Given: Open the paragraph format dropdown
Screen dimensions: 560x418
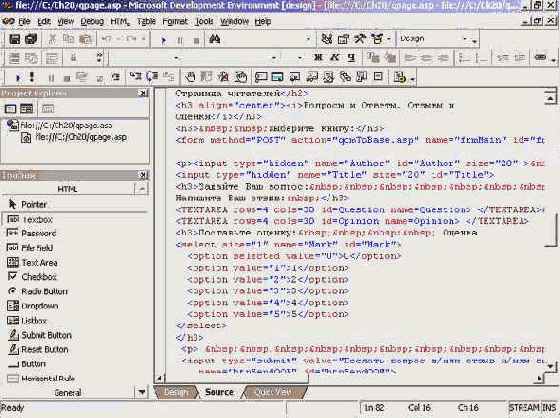Looking at the screenshot, I should point(176,58).
